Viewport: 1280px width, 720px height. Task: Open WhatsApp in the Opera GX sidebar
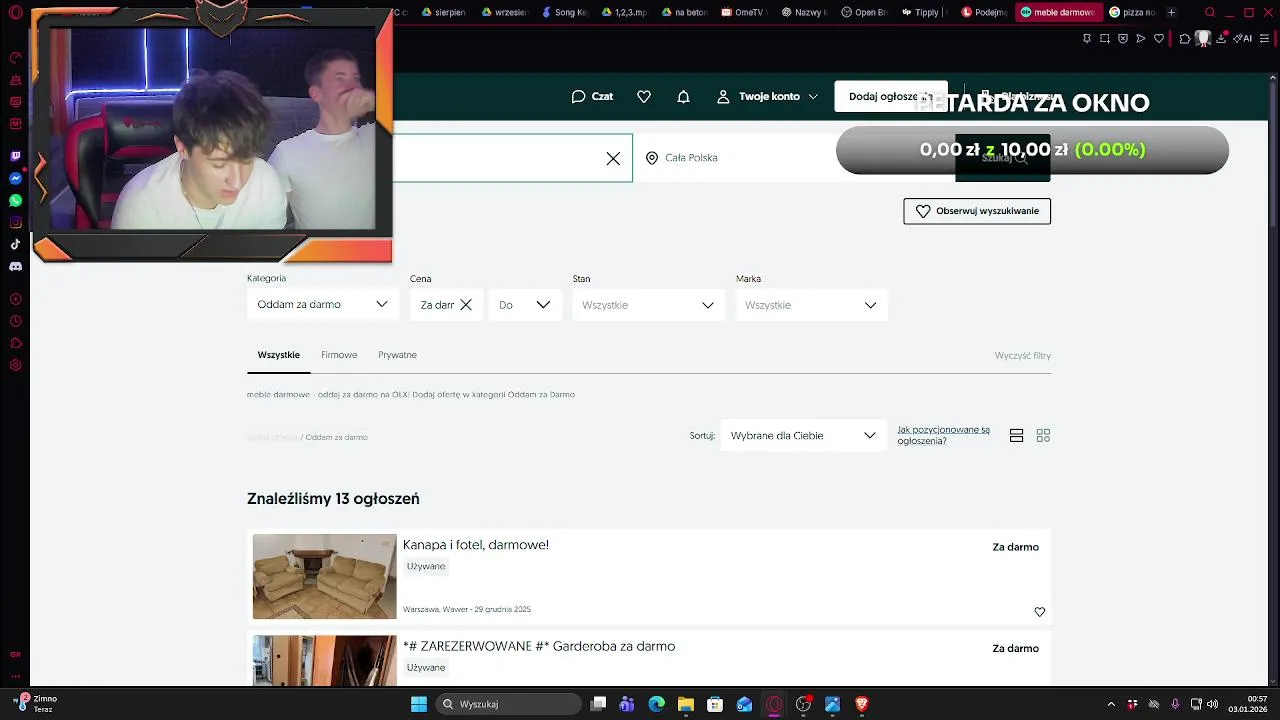[x=15, y=200]
